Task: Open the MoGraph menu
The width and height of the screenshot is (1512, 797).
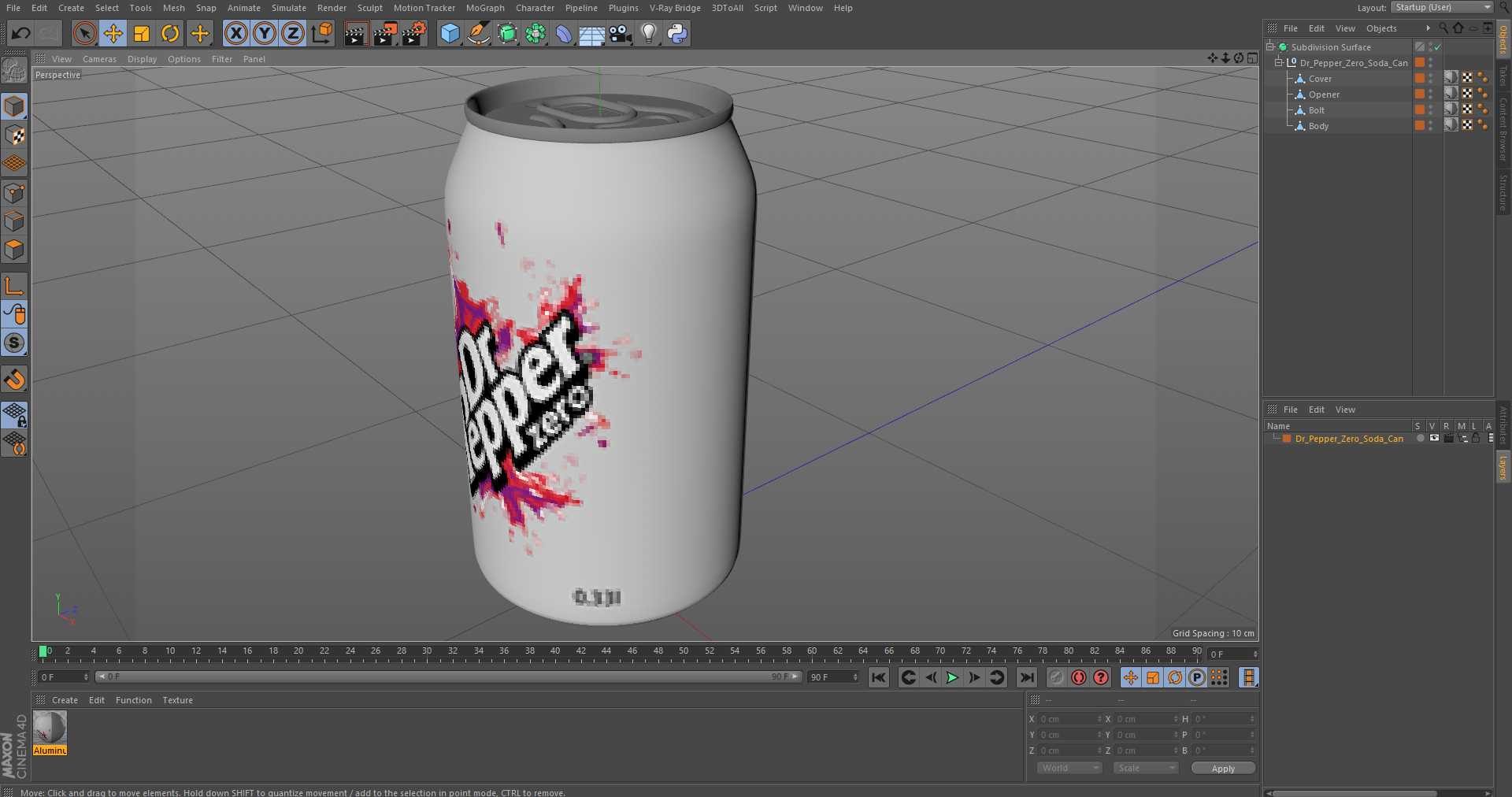Action: point(485,8)
